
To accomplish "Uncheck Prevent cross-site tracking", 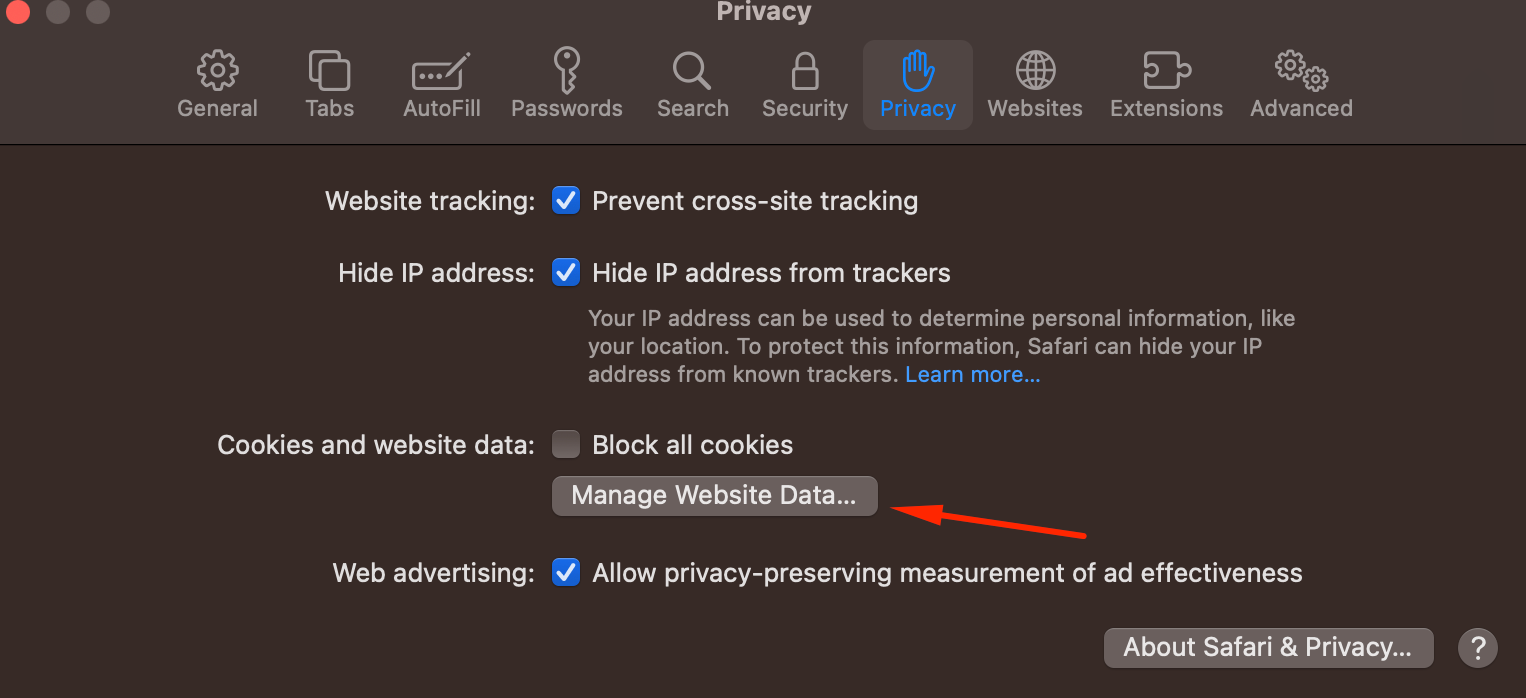I will pos(566,201).
